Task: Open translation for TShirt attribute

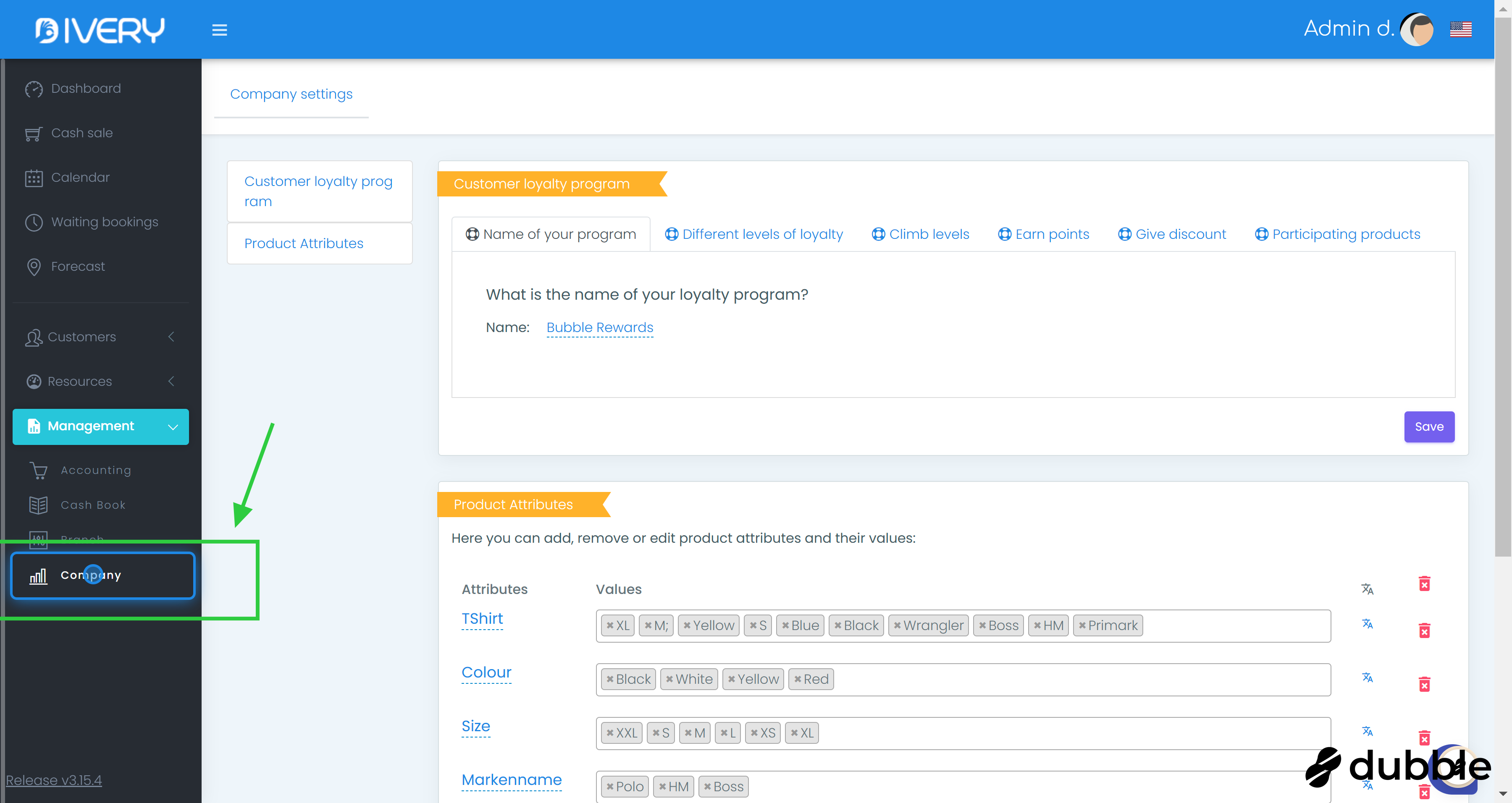Action: [x=1367, y=623]
